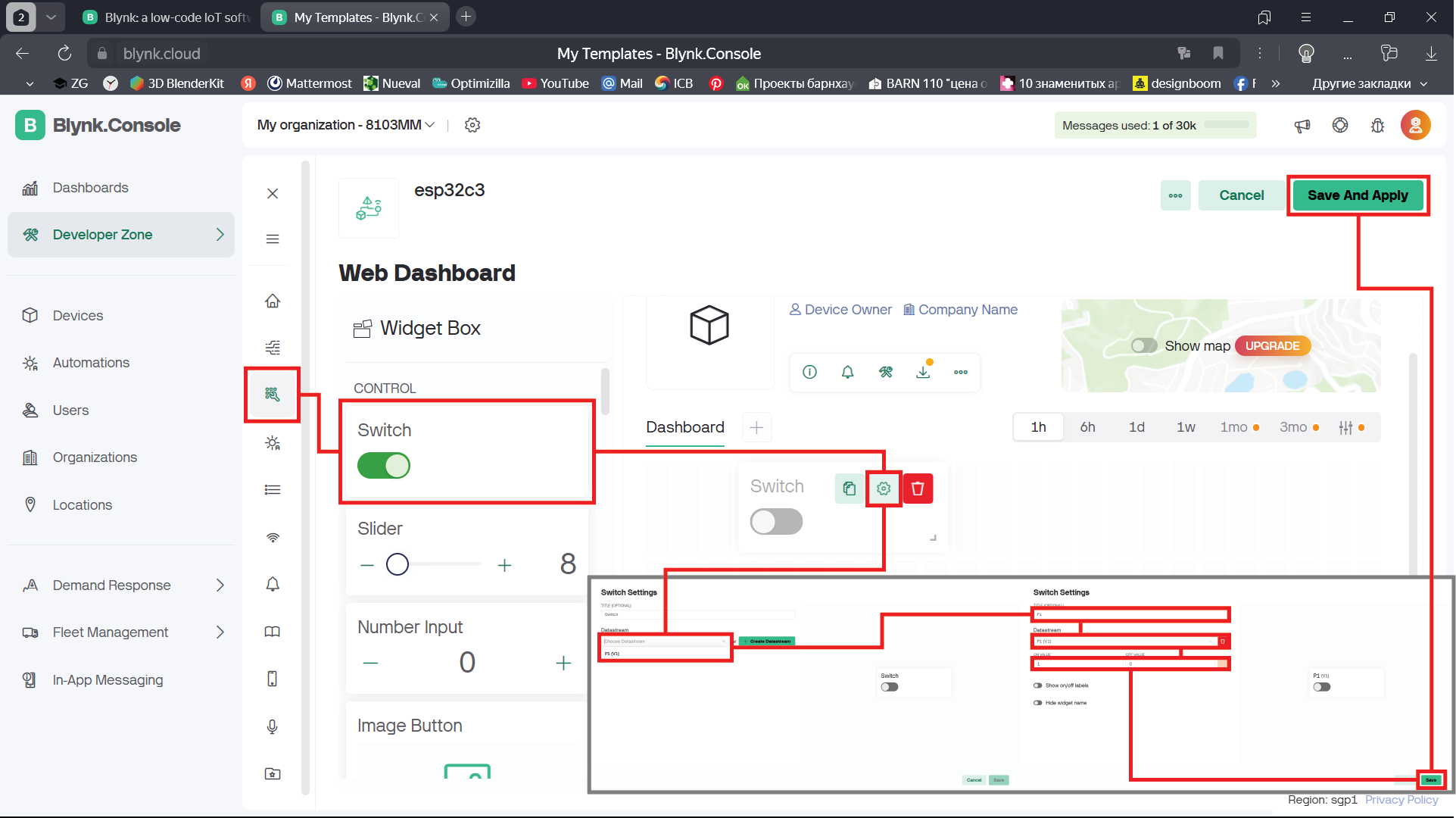Open the Connection Lifecycle wifi icon
The width and height of the screenshot is (1456, 818).
coord(273,538)
